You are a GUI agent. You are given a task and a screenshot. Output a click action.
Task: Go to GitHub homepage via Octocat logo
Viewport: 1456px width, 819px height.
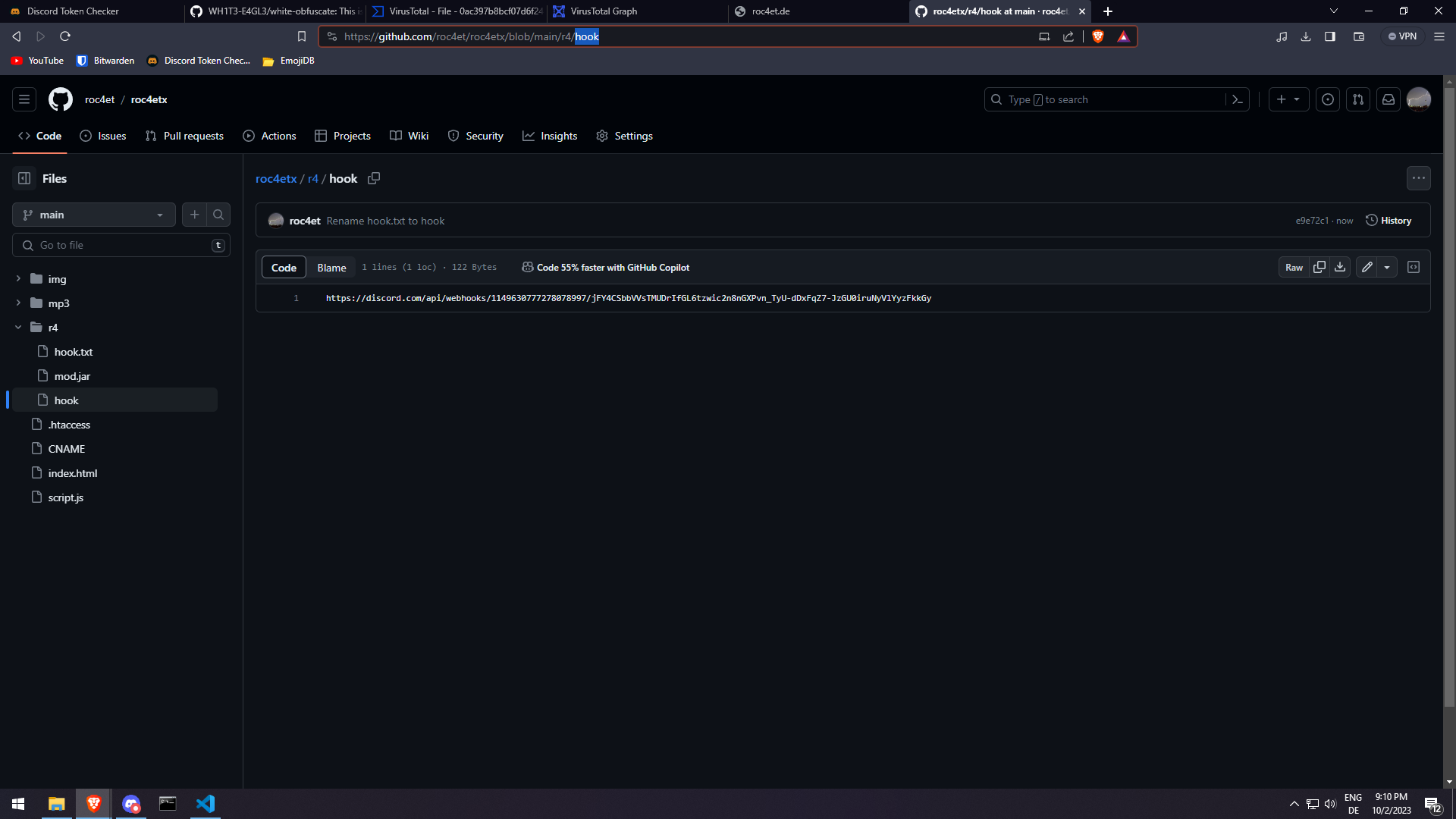pos(61,99)
